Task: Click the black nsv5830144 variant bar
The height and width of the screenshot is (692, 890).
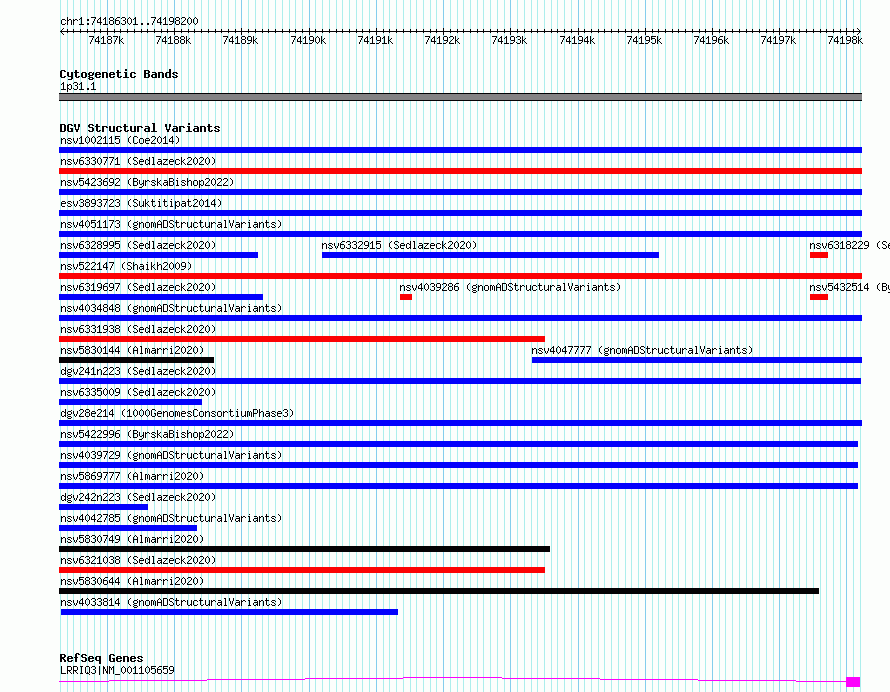Action: [x=136, y=360]
